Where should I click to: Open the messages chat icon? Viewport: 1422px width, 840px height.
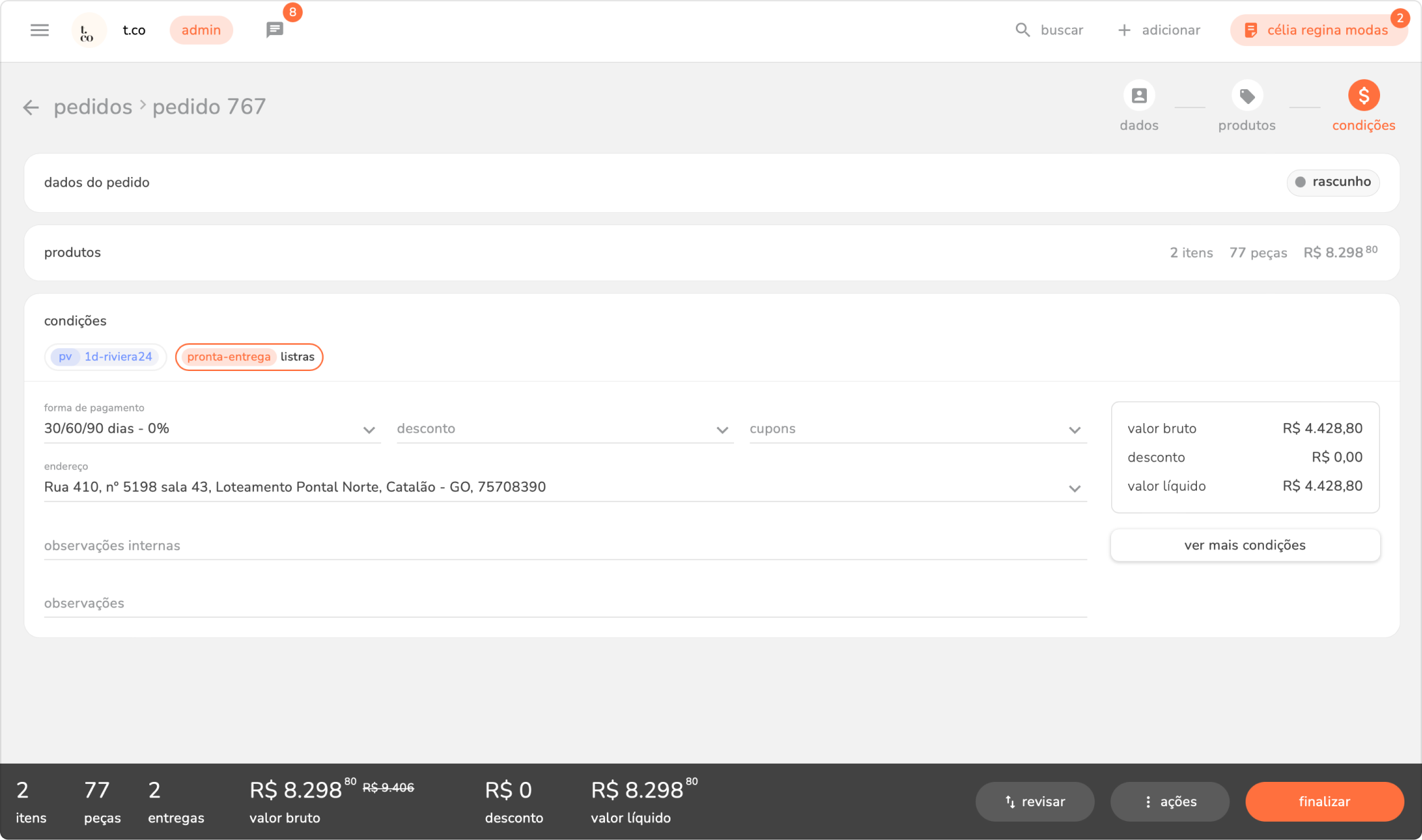click(x=274, y=30)
